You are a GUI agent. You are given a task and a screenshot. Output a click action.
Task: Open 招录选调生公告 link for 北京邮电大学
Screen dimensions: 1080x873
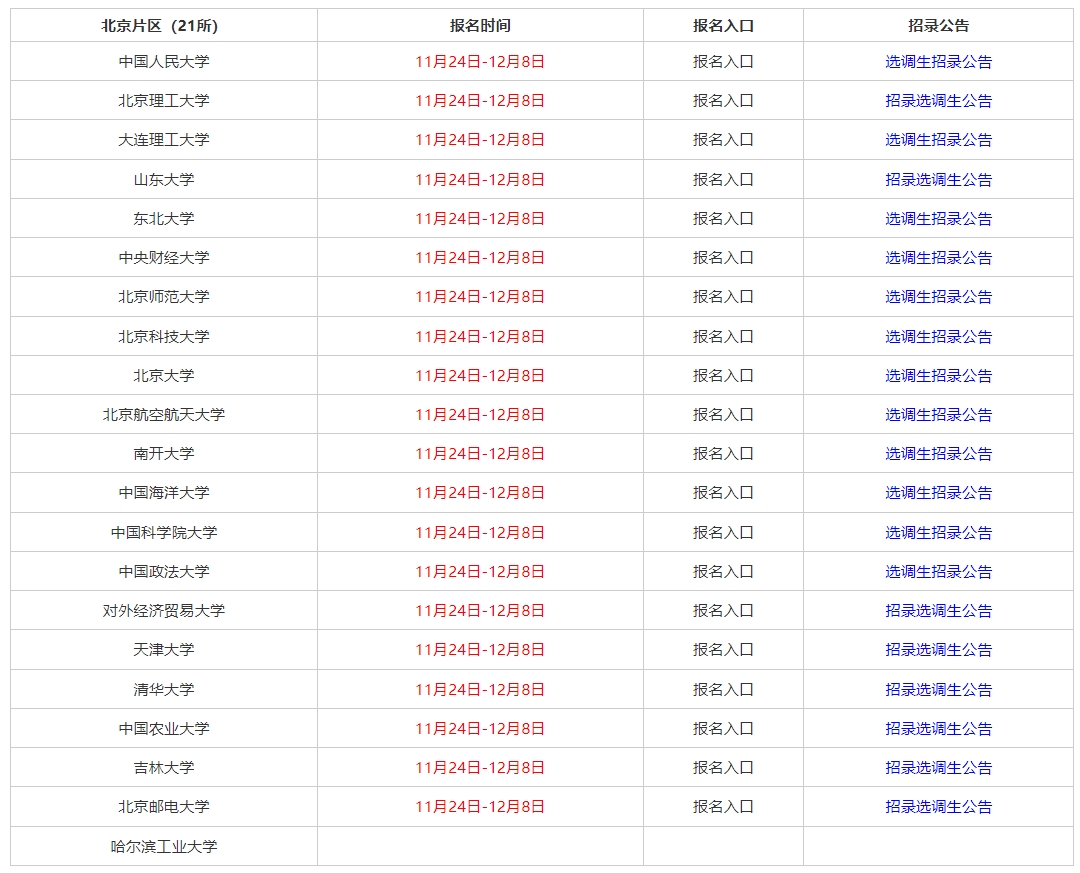(x=938, y=807)
